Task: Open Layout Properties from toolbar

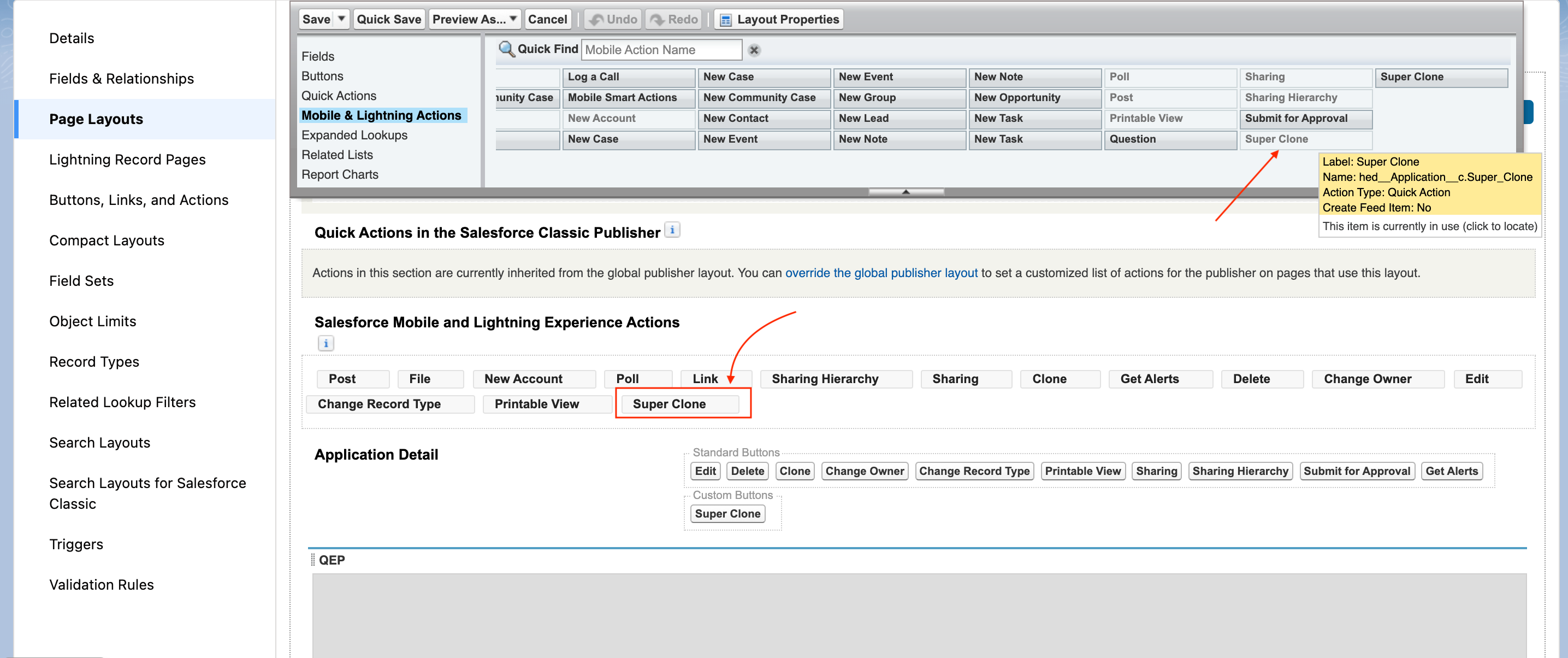Action: [778, 19]
